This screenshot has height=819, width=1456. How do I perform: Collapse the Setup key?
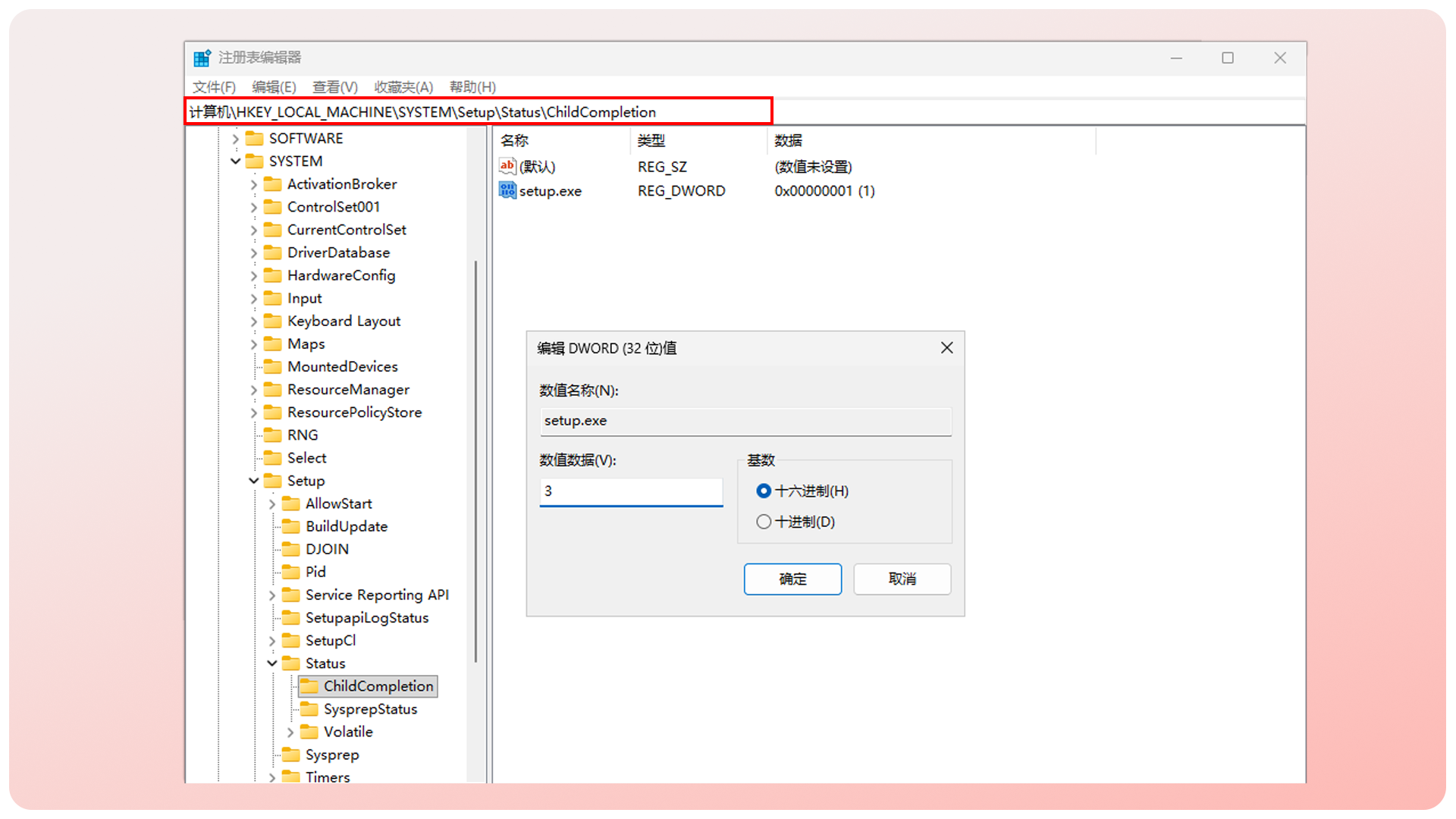pyautogui.click(x=254, y=481)
